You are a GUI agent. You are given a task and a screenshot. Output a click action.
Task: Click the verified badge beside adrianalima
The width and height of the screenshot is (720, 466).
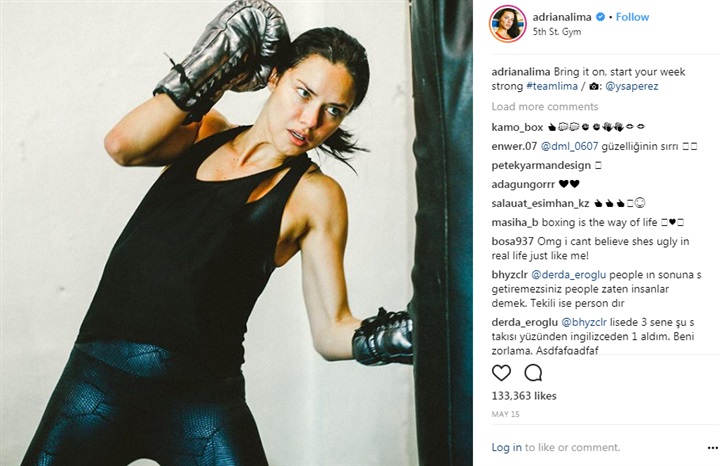[x=600, y=17]
